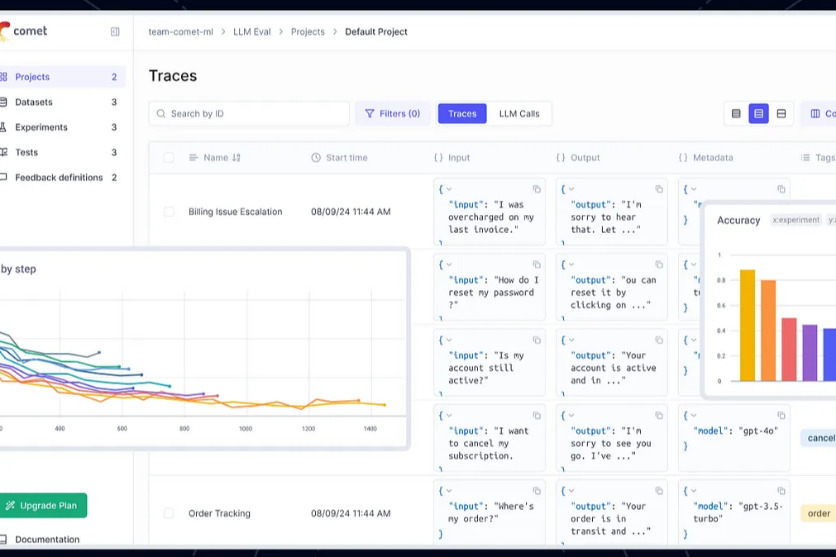Switch to the Traces tab

click(x=462, y=114)
